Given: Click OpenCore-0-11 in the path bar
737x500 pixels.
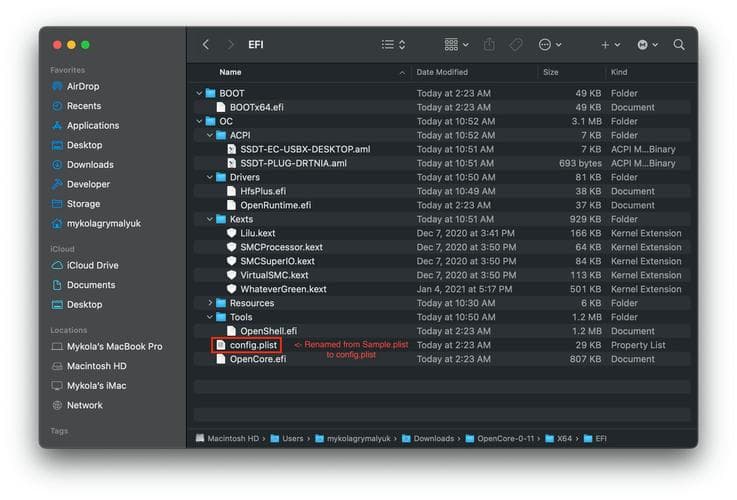Looking at the screenshot, I should point(500,438).
